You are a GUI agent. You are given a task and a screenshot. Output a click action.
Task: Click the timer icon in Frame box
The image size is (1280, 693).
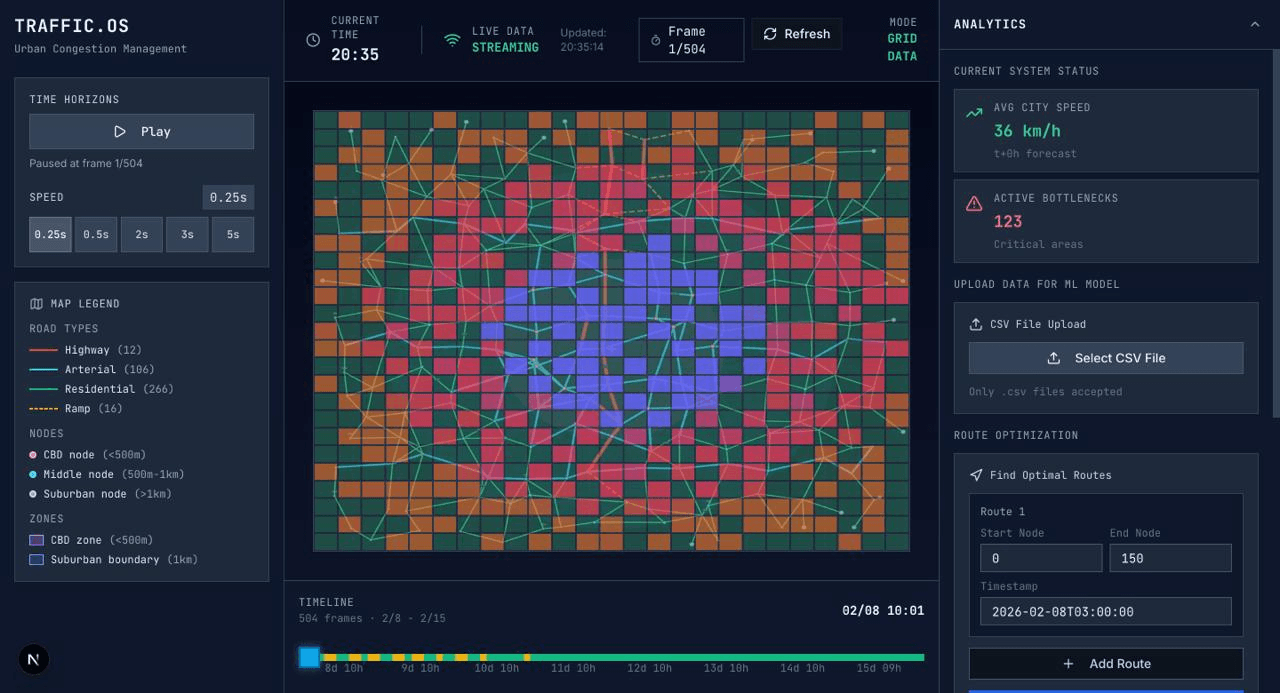(x=656, y=40)
